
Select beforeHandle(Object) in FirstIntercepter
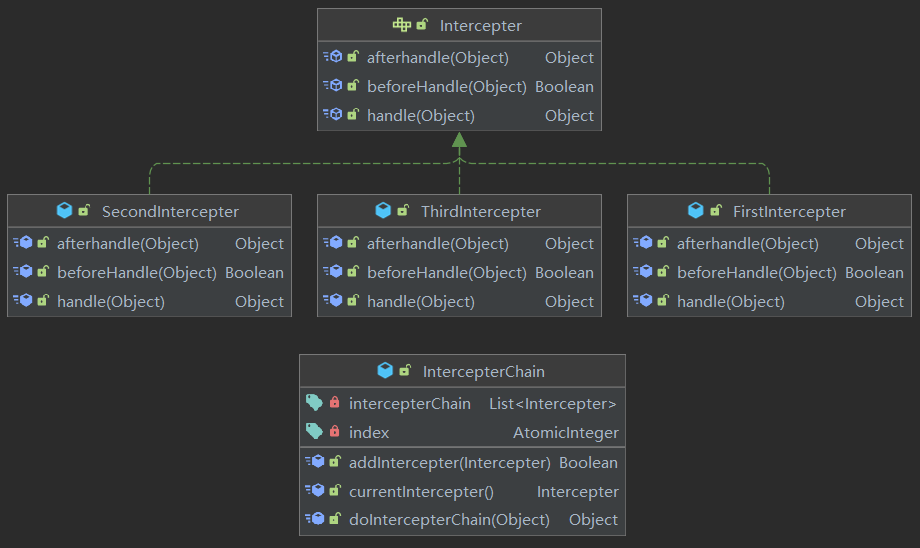756,273
